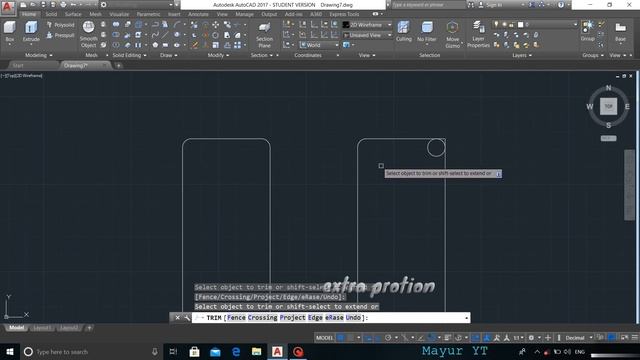Image resolution: width=640 pixels, height=360 pixels.
Task: Open File Explorer from taskbar
Action: [256, 351]
